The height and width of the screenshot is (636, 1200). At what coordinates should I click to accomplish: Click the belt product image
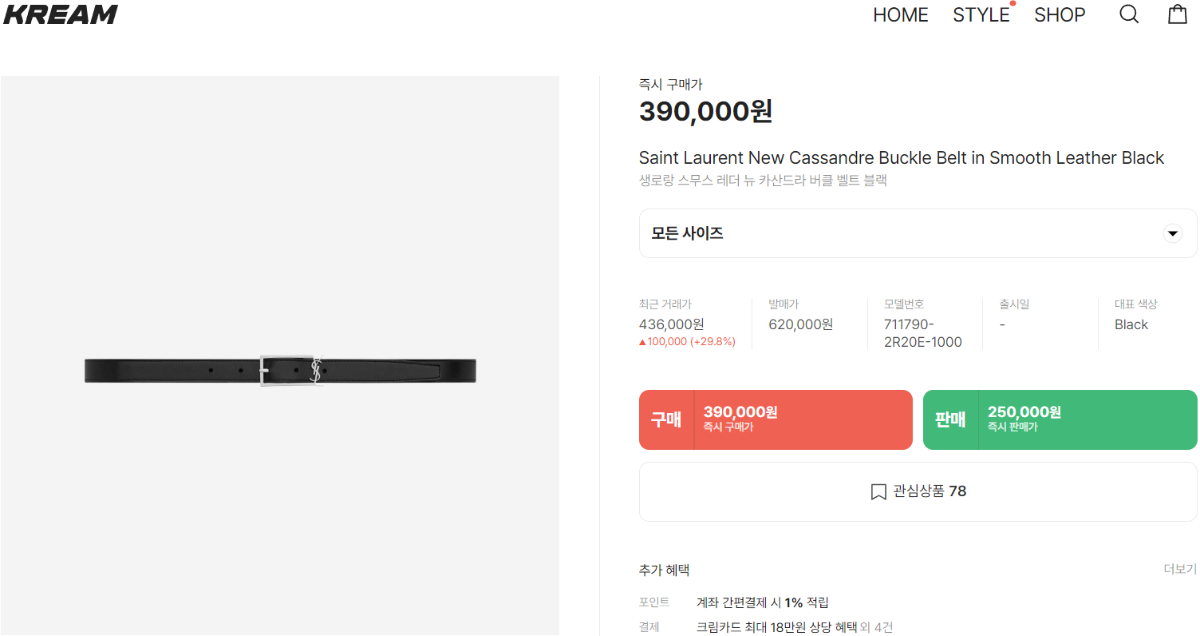(x=280, y=370)
